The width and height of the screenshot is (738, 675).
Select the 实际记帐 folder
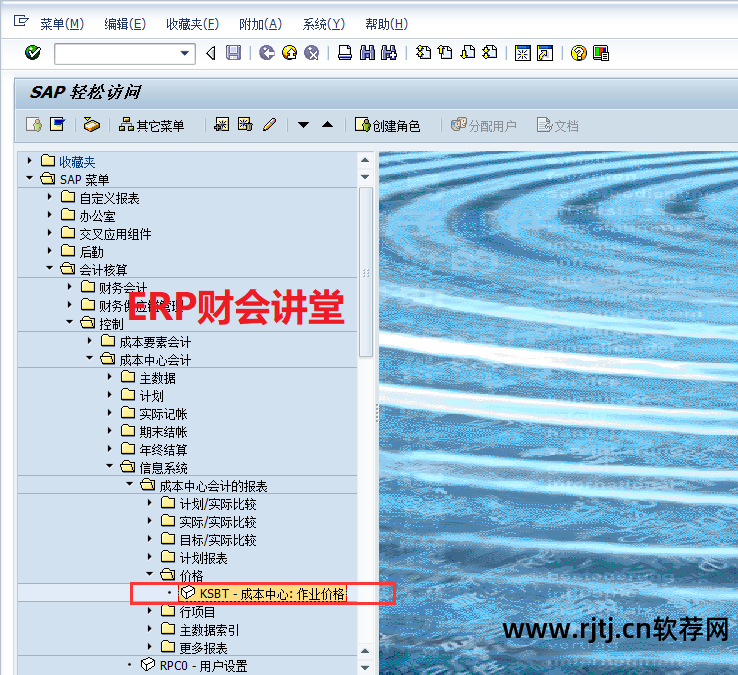163,414
